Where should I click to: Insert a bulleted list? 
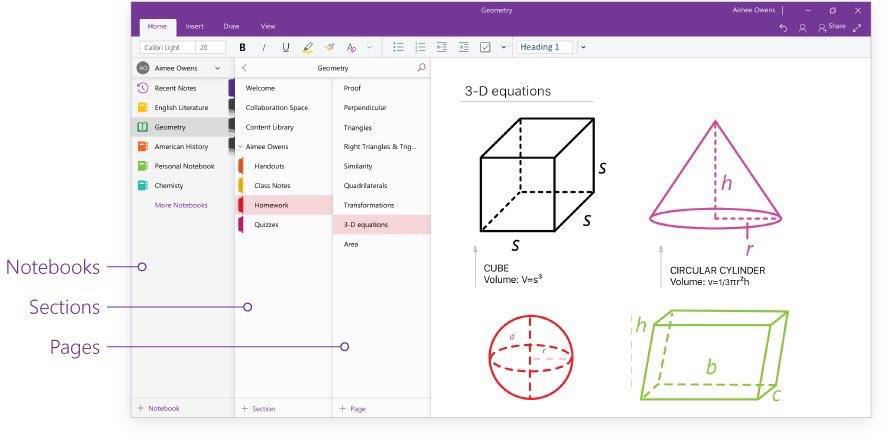pos(398,47)
